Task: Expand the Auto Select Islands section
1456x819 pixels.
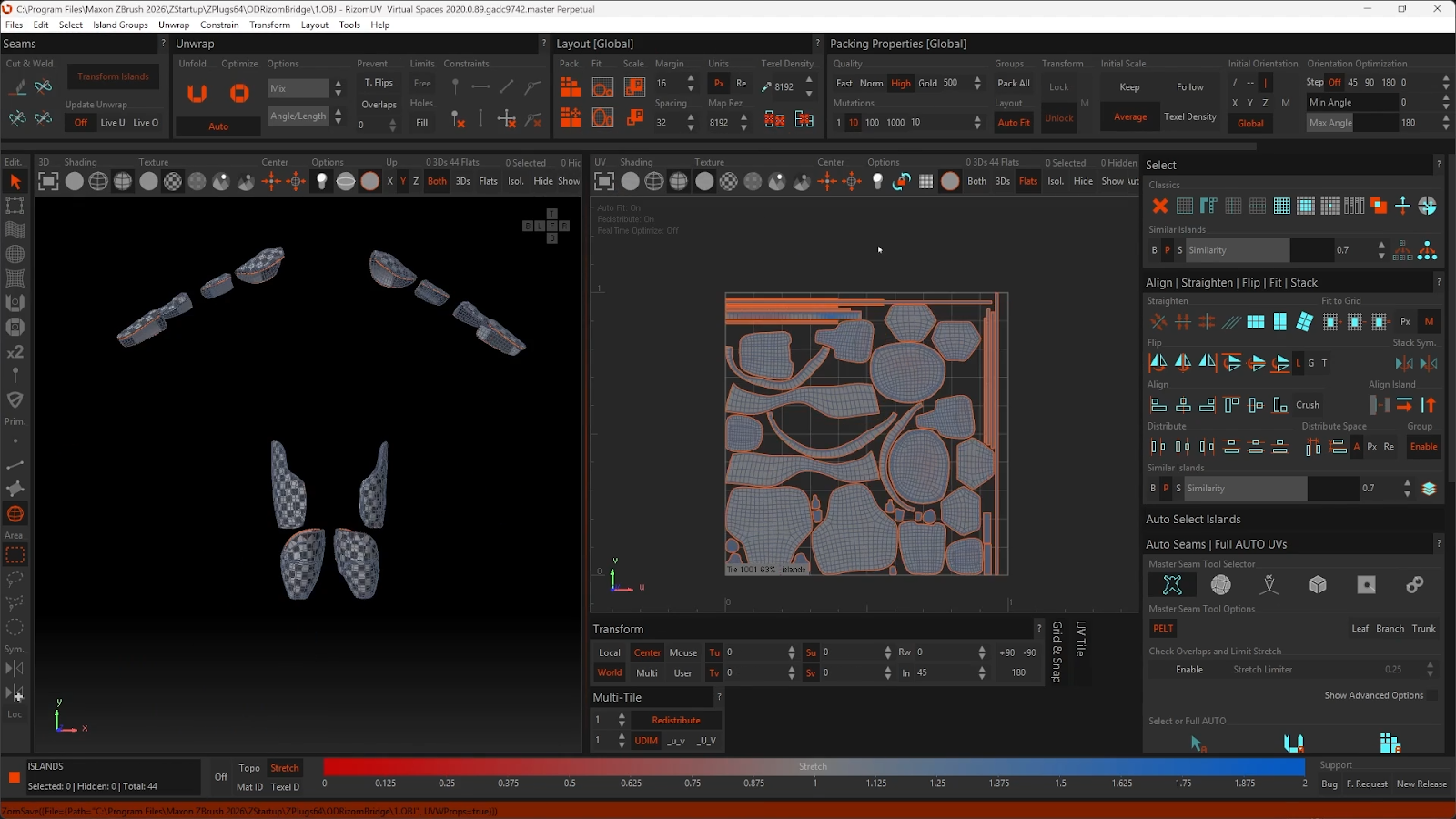Action: tap(1193, 520)
